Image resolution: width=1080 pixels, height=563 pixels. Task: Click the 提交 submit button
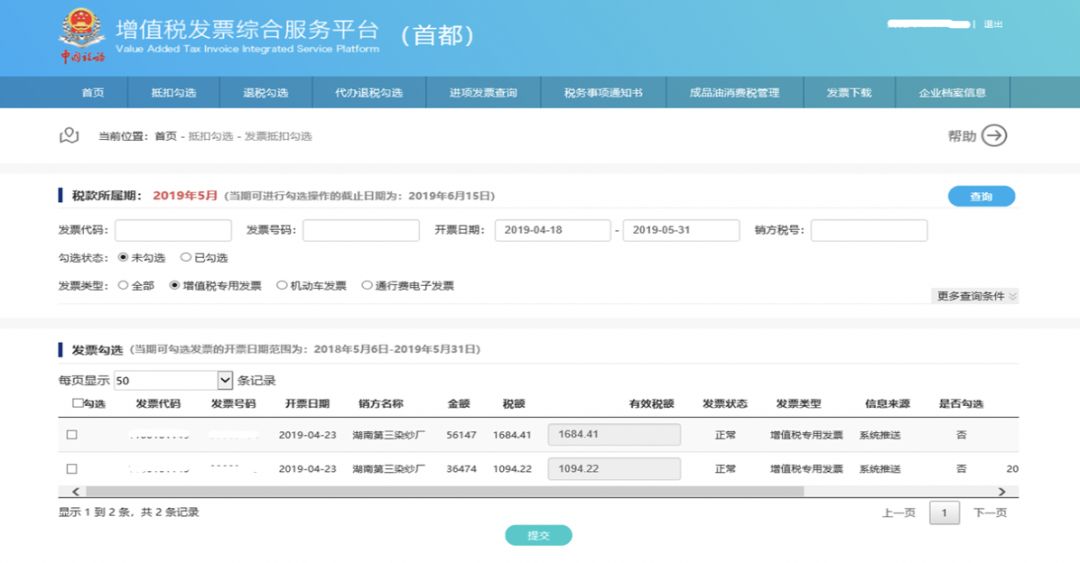(538, 536)
